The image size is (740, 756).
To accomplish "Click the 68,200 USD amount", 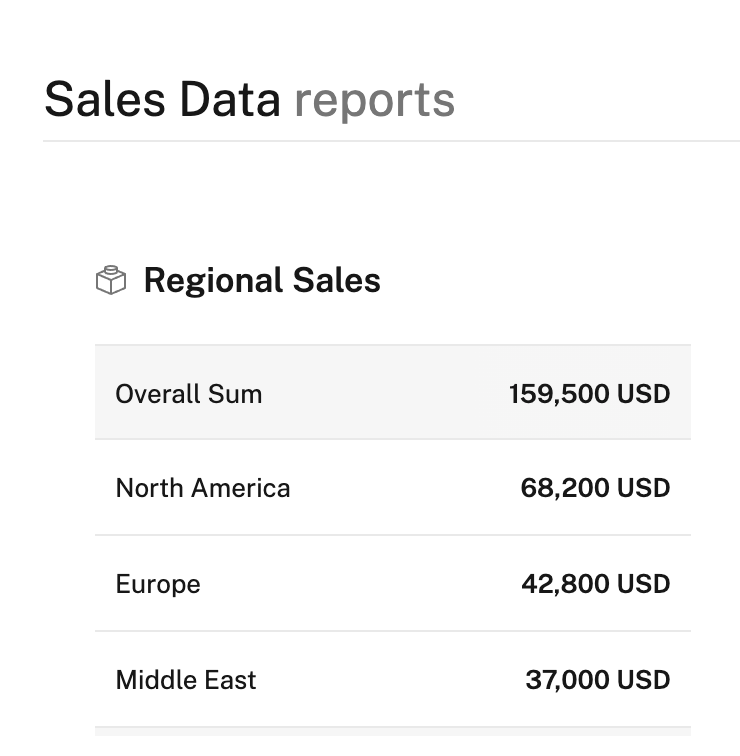I will 595,488.
